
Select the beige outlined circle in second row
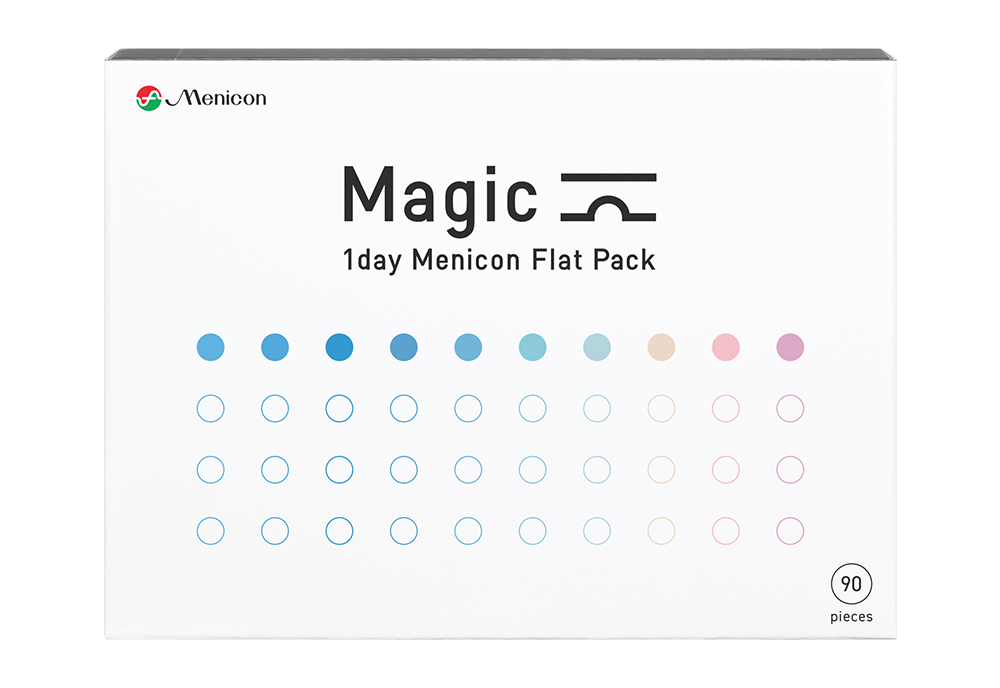coord(662,408)
